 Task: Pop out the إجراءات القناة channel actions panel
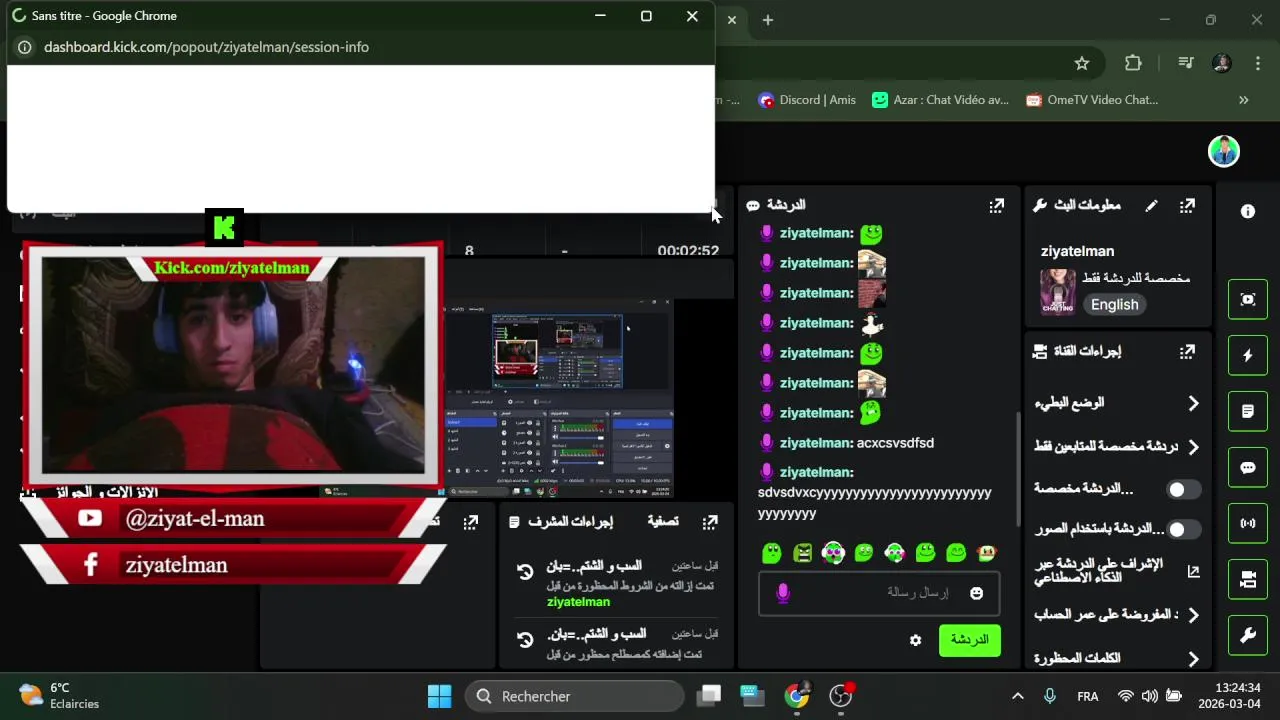1187,352
